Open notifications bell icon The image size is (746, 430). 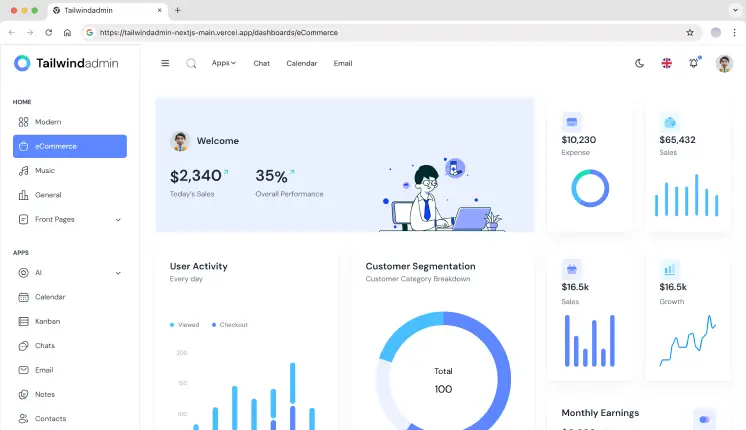point(694,63)
